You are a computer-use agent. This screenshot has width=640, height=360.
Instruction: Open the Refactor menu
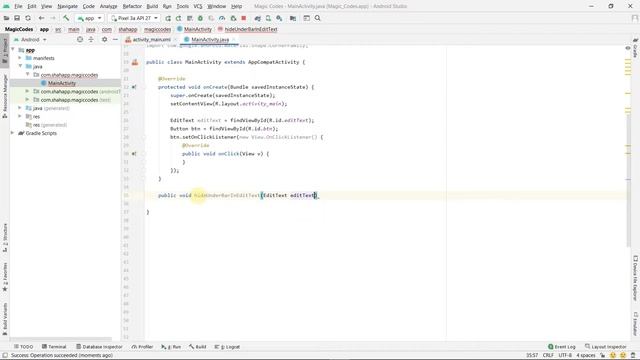[132, 6]
